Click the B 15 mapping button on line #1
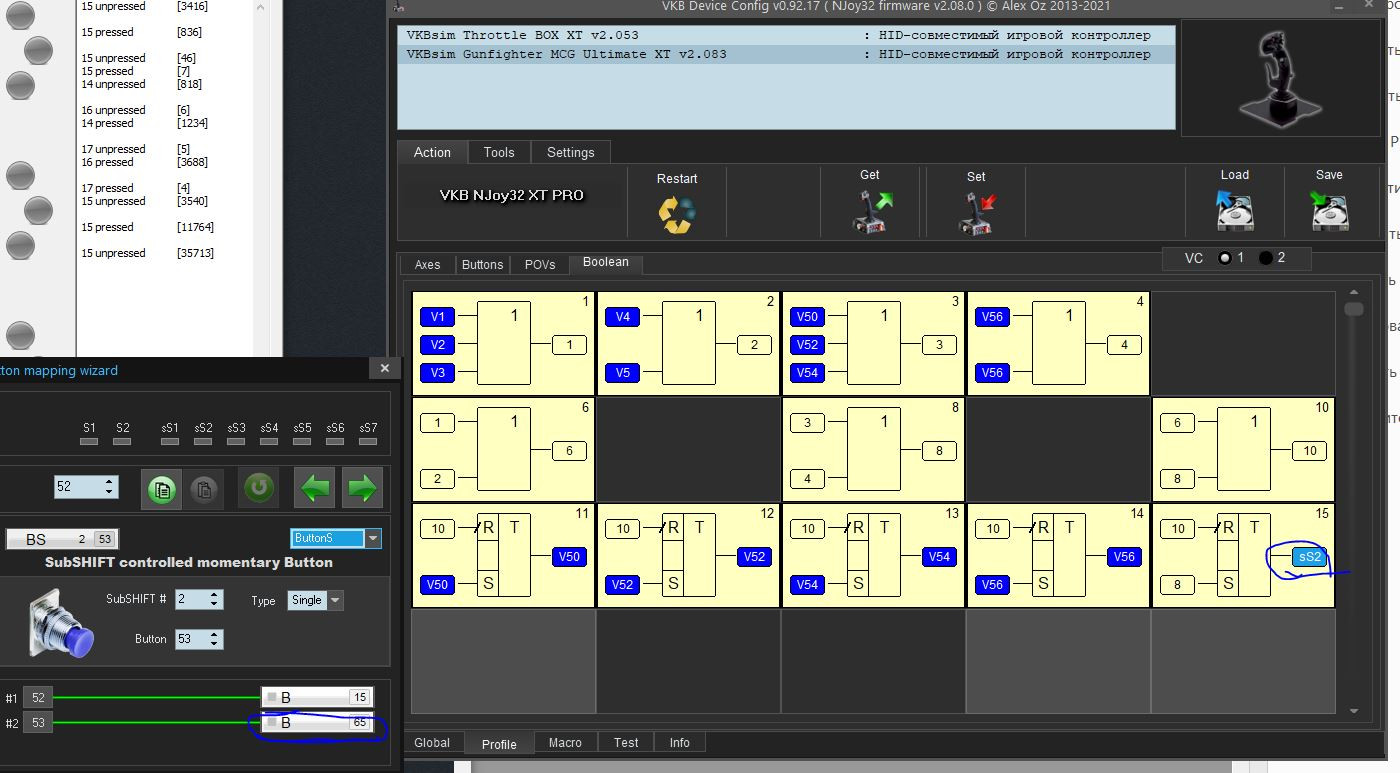 [x=317, y=697]
